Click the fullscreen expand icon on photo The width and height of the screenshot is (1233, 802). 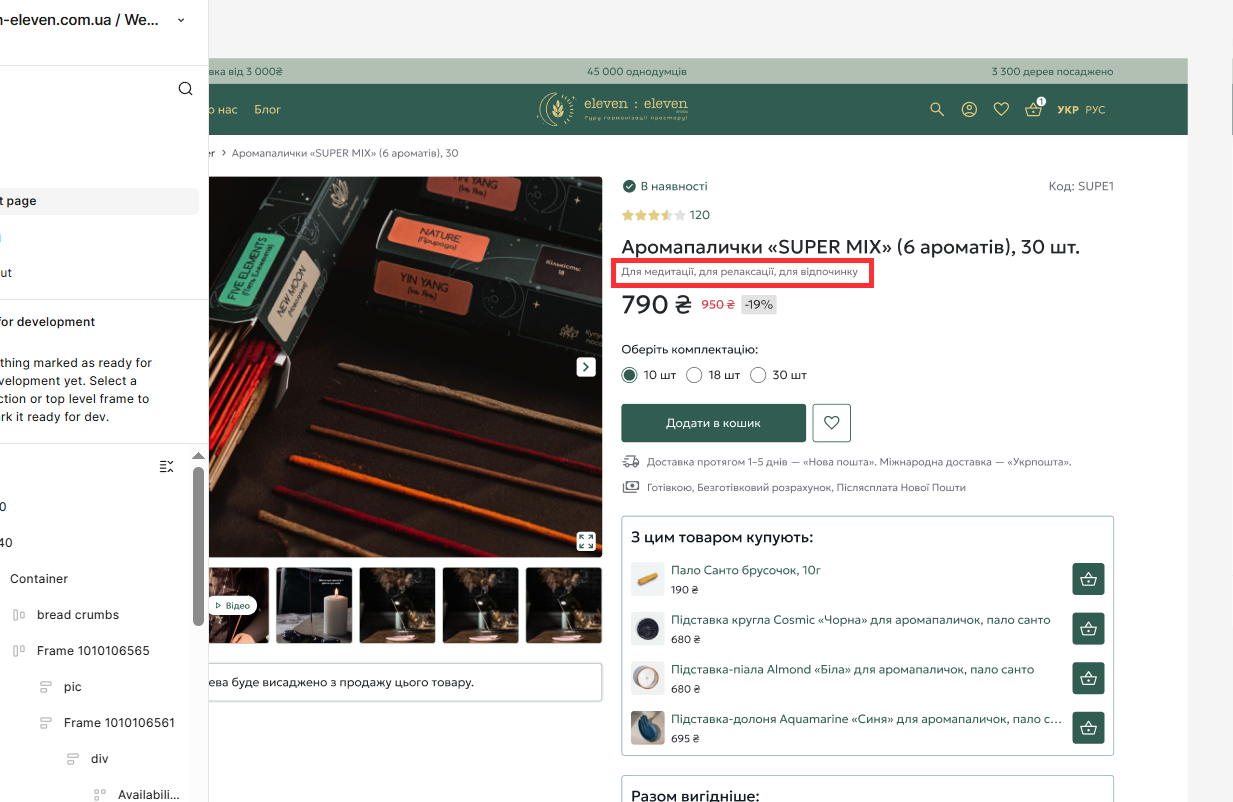[x=586, y=541]
